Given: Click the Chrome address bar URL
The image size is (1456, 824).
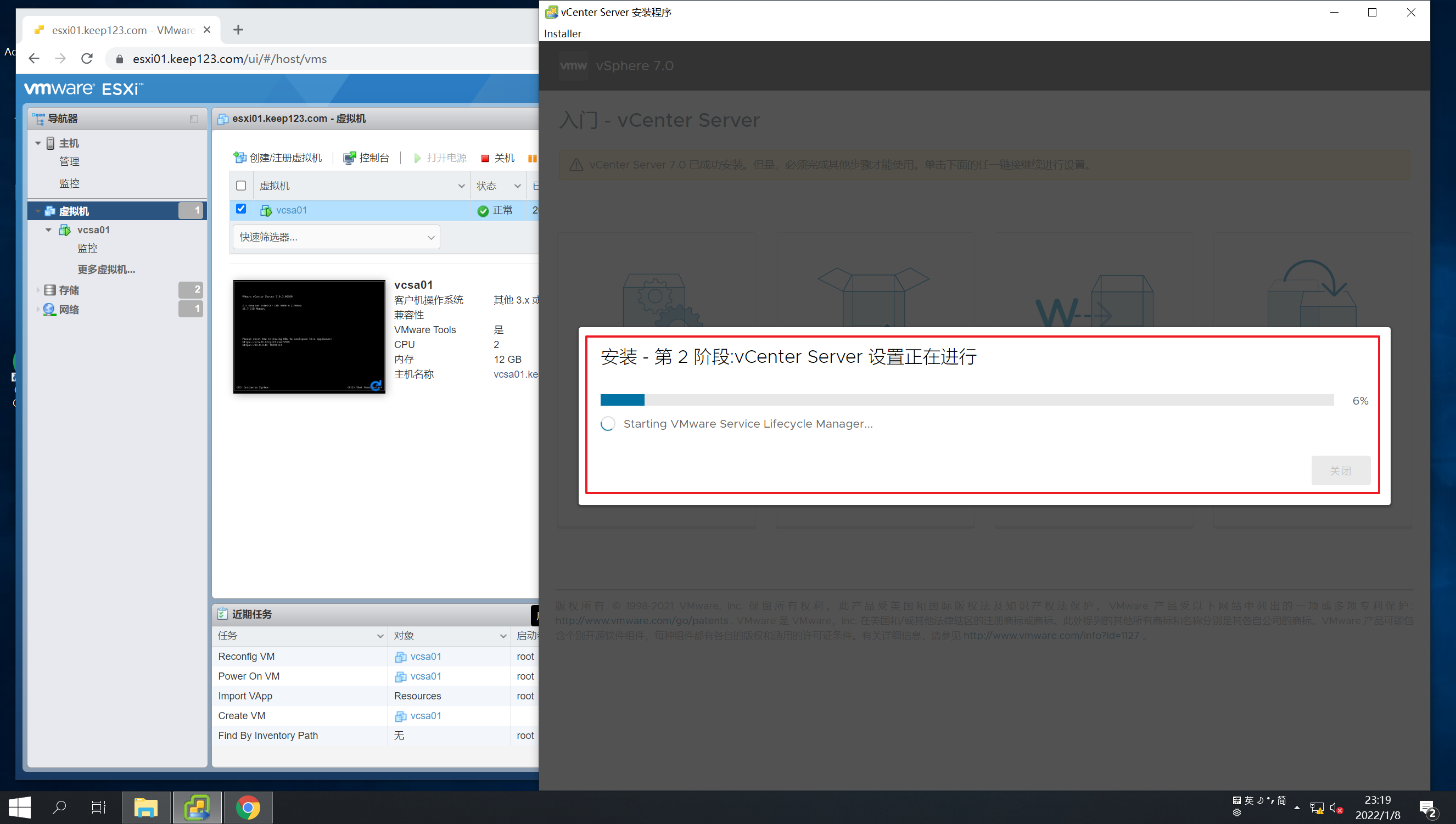Looking at the screenshot, I should 229,59.
